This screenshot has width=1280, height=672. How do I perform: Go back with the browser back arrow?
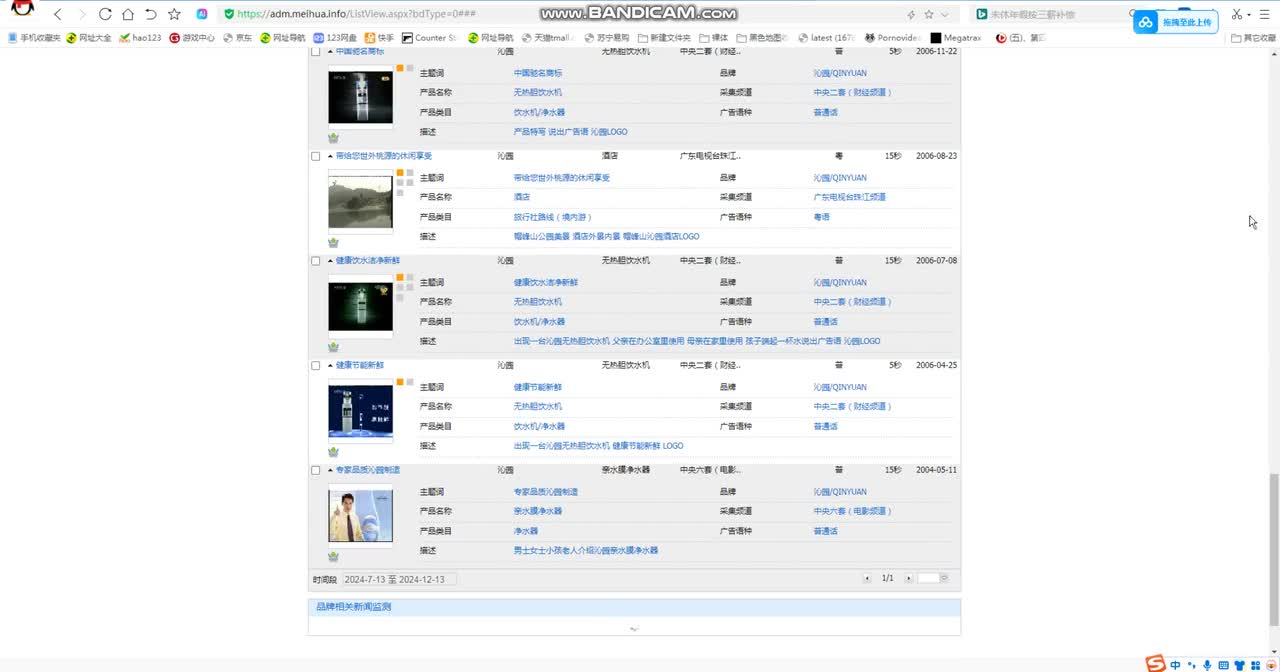[58, 14]
